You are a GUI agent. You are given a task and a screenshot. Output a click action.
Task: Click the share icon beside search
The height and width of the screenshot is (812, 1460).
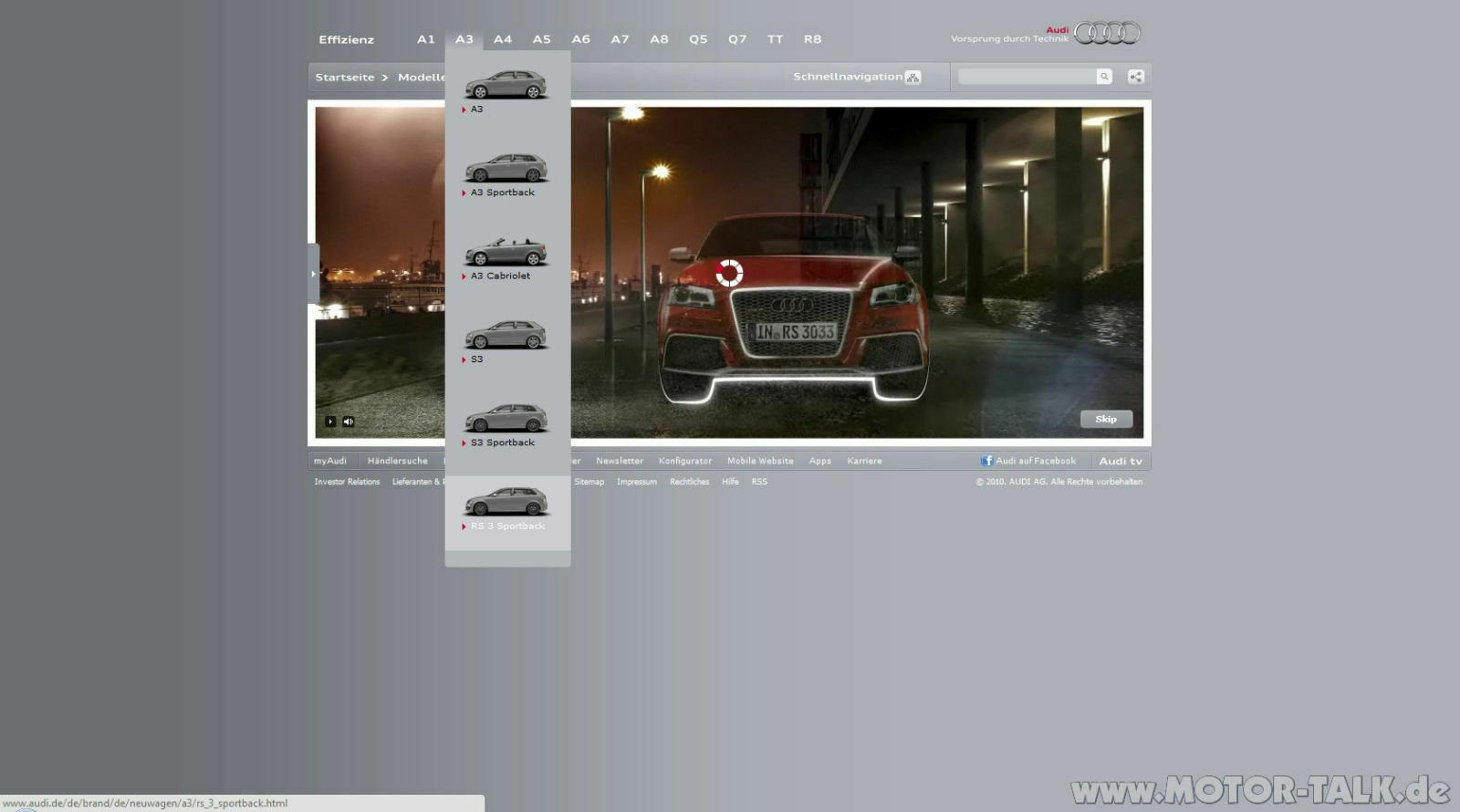[1136, 77]
